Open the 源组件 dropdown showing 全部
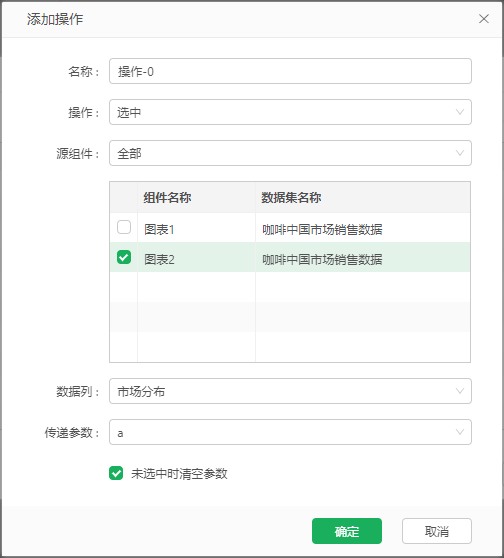The height and width of the screenshot is (558, 504). pos(290,153)
